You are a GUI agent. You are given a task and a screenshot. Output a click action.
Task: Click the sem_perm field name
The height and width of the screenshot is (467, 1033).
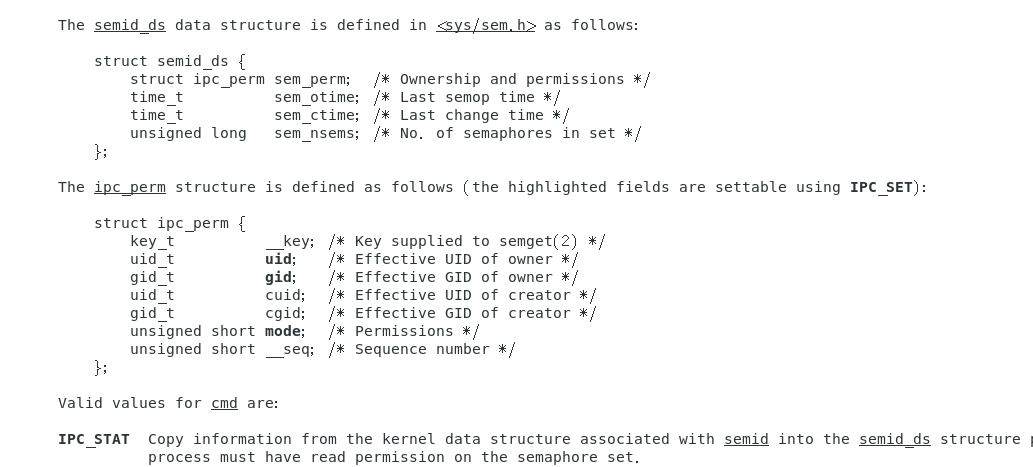[310, 79]
